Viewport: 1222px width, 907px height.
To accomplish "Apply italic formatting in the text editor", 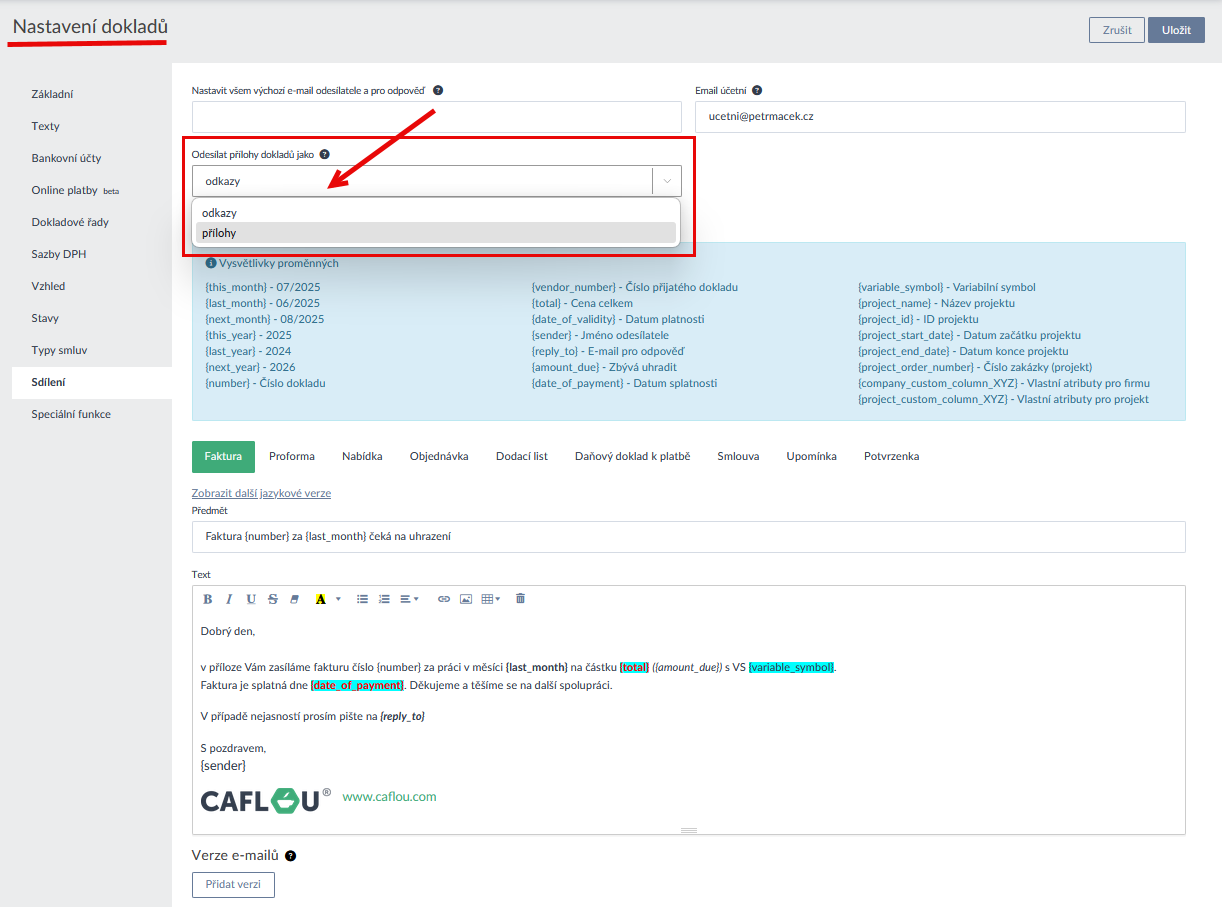I will point(229,599).
